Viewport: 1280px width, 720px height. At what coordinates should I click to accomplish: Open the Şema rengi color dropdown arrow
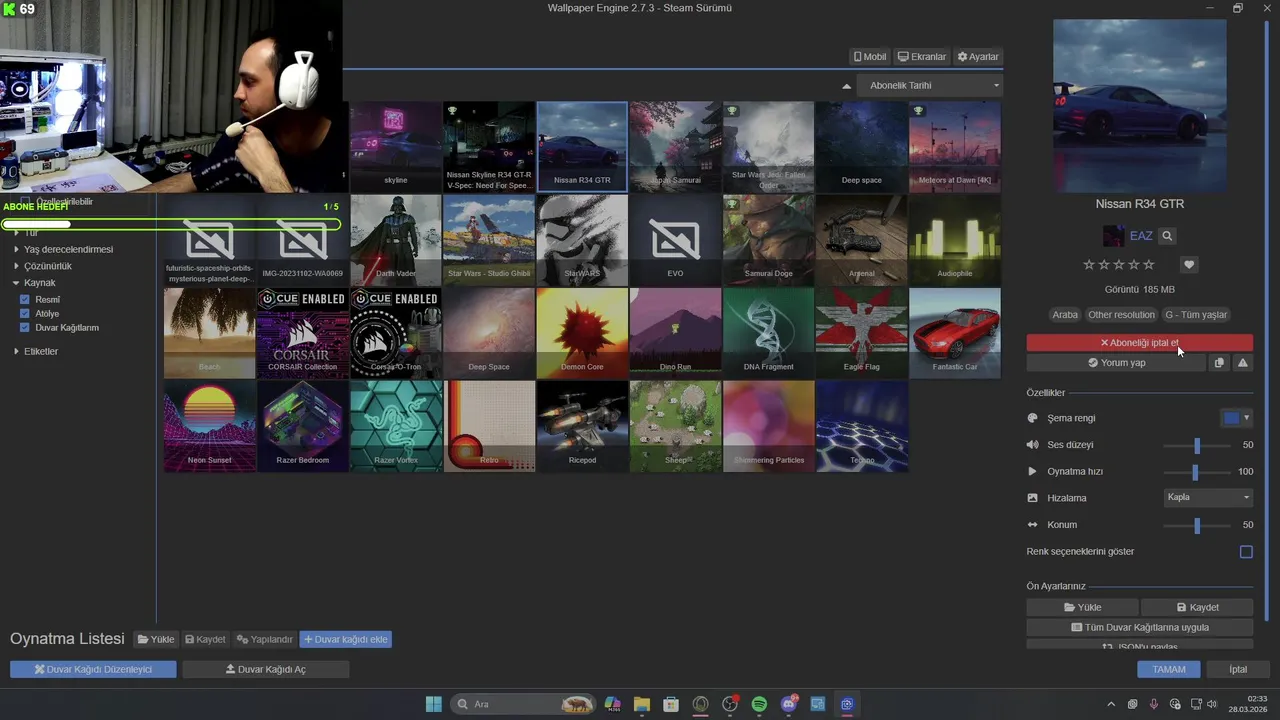[x=1246, y=418]
